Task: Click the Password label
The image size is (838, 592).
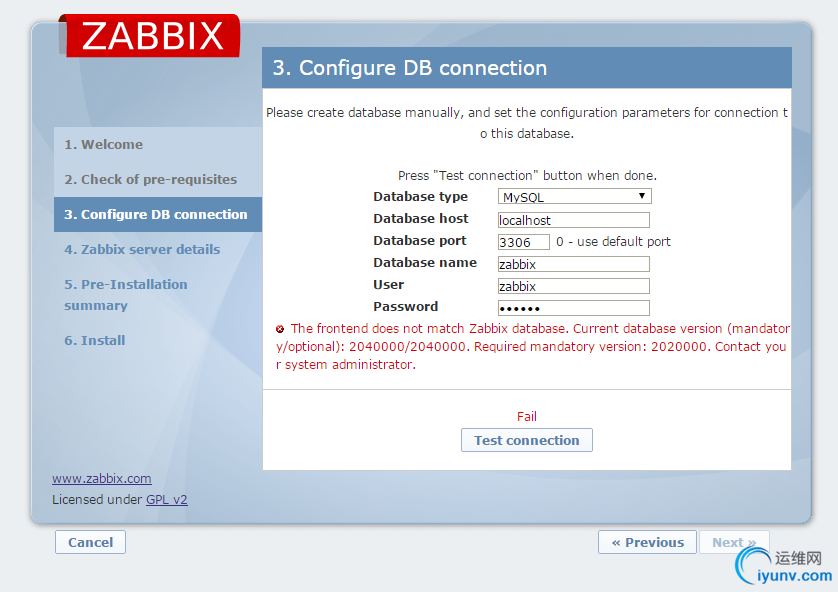Action: click(x=406, y=307)
